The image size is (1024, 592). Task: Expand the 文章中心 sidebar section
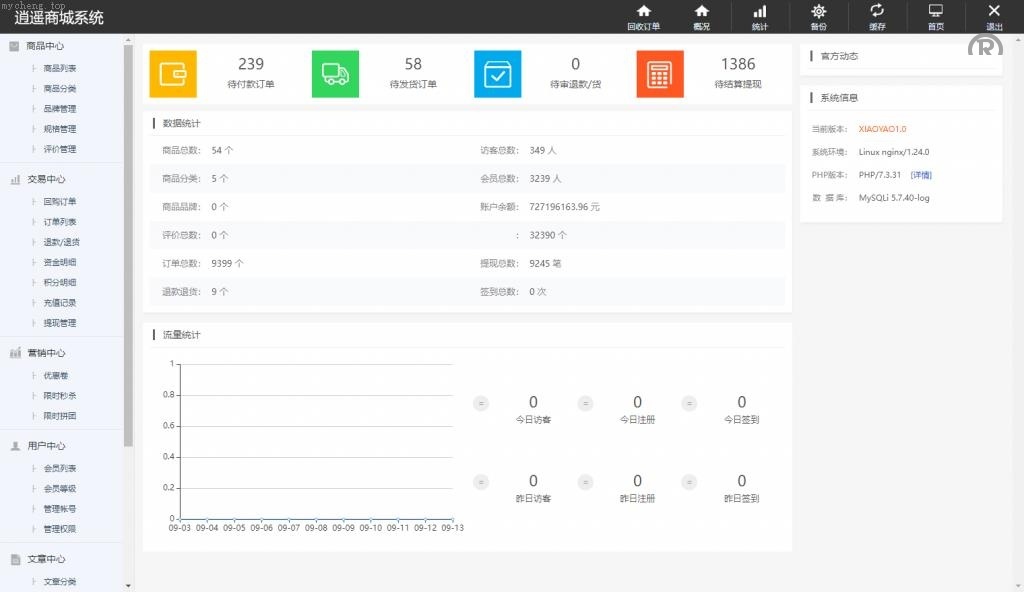[x=45, y=559]
